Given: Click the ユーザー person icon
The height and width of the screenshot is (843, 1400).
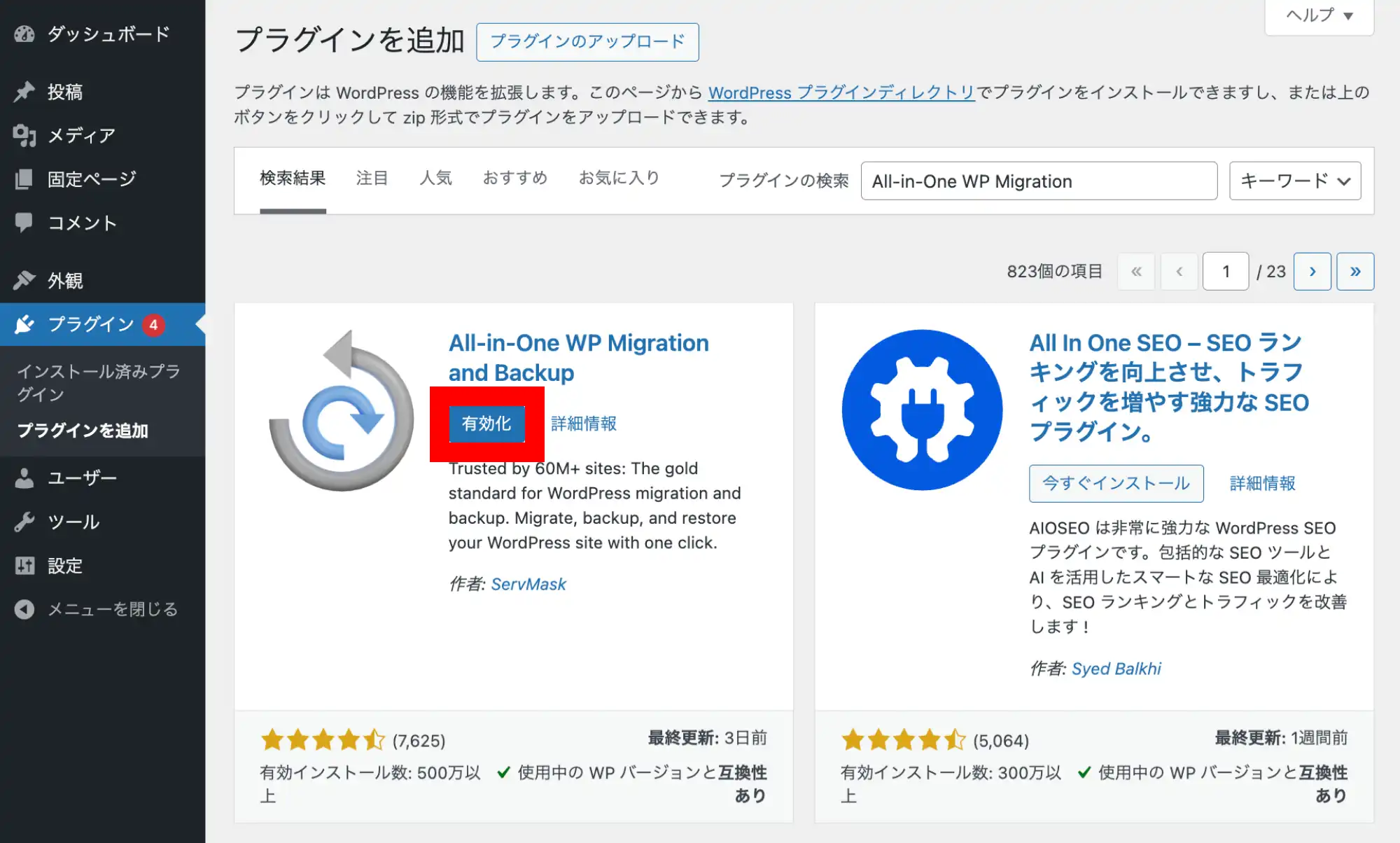Looking at the screenshot, I should [25, 478].
